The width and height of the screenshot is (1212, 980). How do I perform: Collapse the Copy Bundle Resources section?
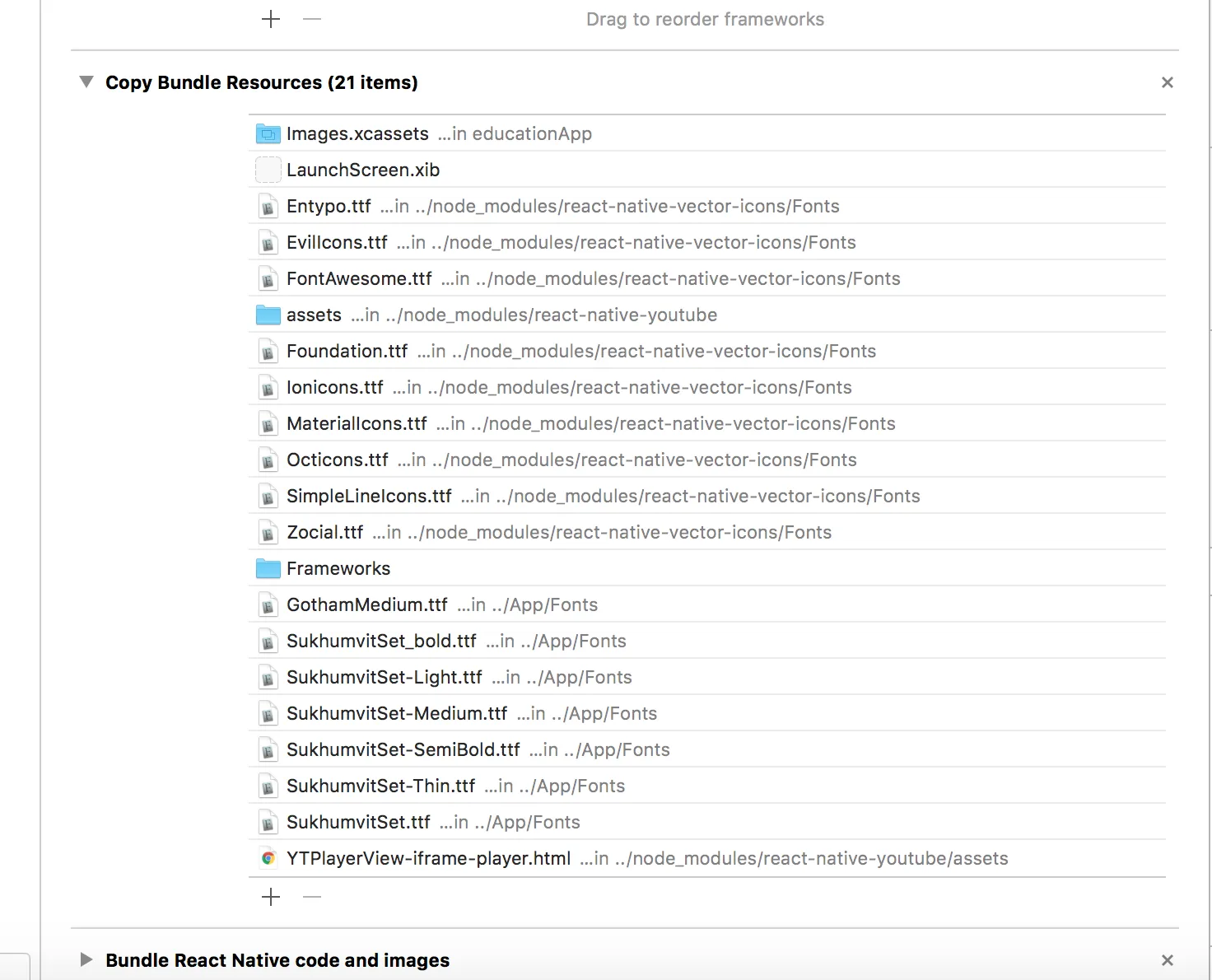tap(86, 82)
